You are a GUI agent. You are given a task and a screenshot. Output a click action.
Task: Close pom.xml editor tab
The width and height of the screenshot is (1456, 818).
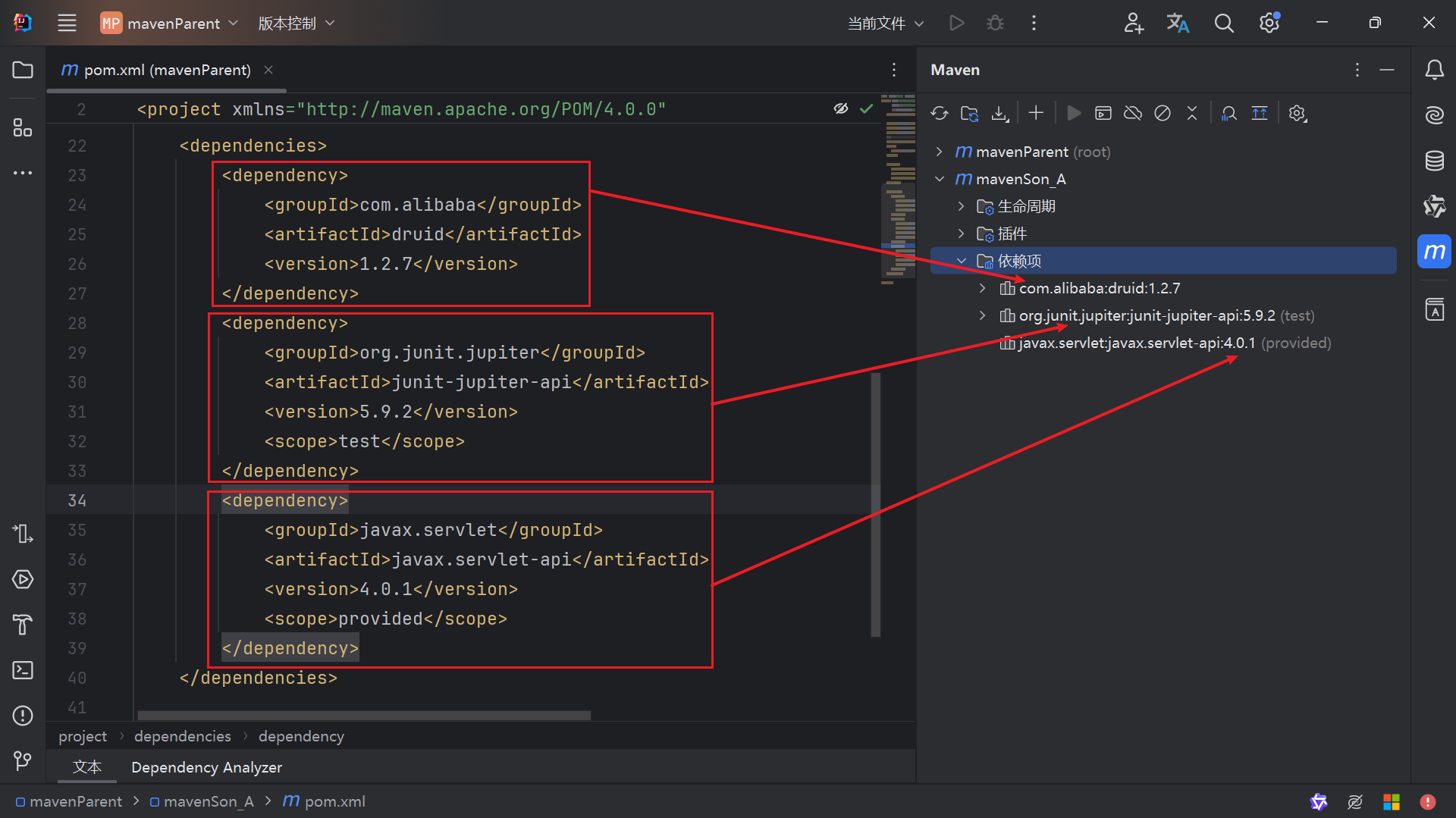(x=268, y=70)
